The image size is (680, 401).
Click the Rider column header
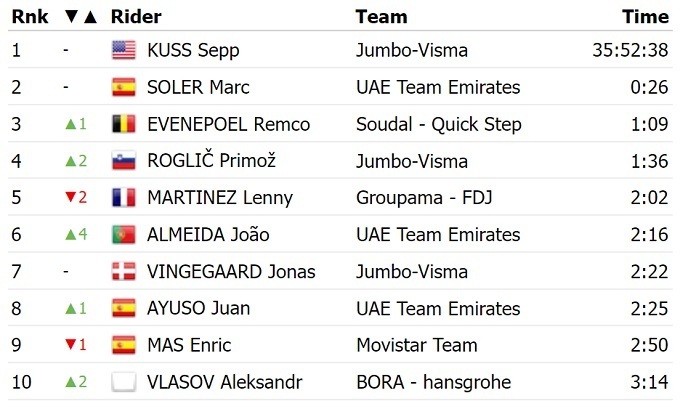pyautogui.click(x=136, y=16)
